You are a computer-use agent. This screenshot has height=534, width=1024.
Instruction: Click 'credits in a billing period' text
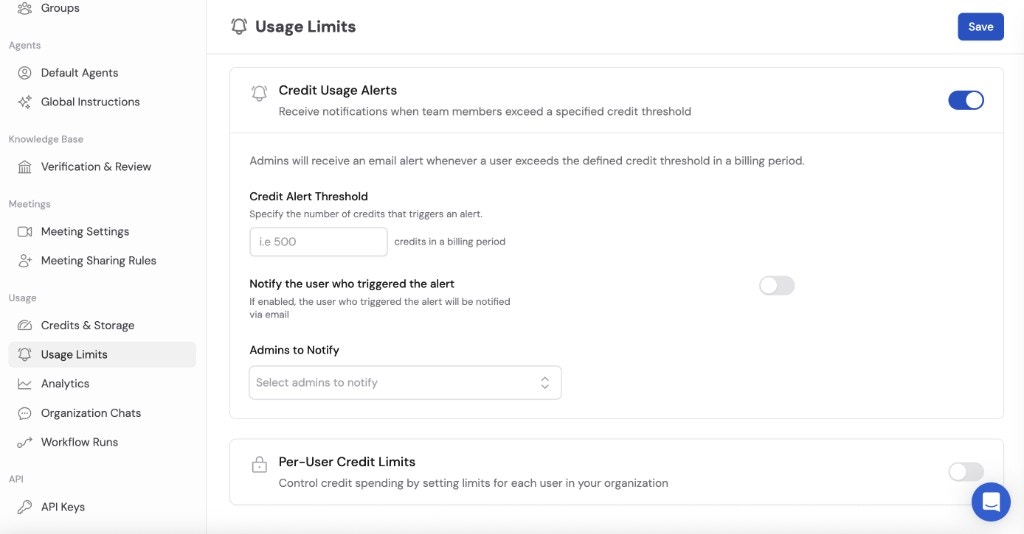(x=450, y=242)
